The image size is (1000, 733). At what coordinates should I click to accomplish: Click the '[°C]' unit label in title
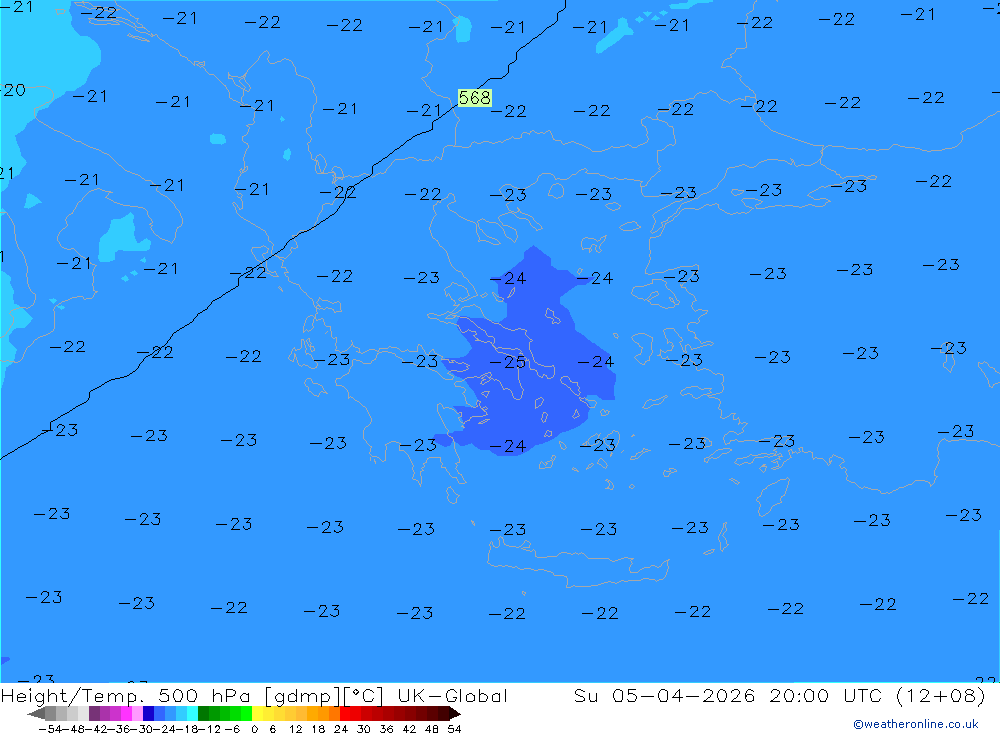[x=362, y=696]
